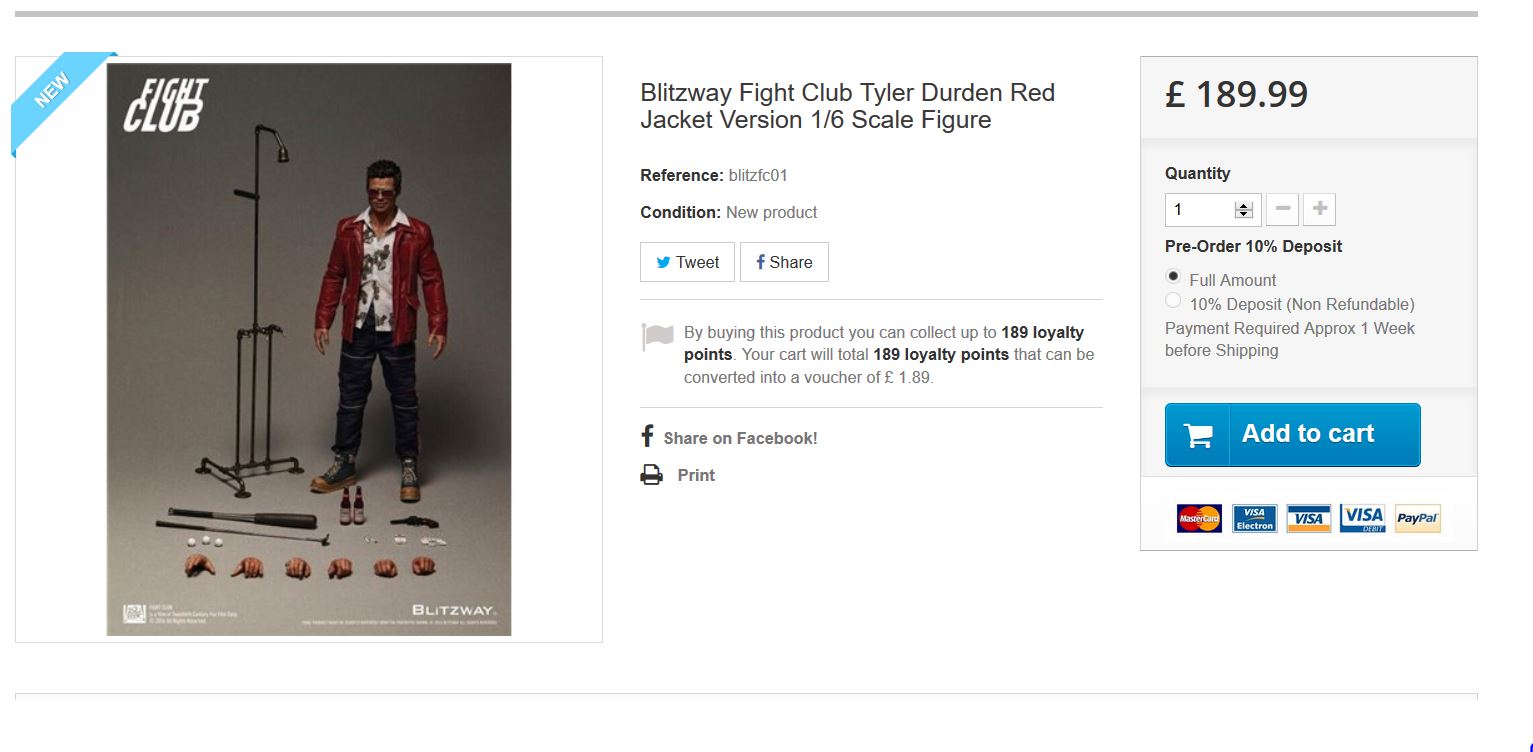Click the Visa Debit payment logo
The height and width of the screenshot is (752, 1533).
[x=1362, y=518]
